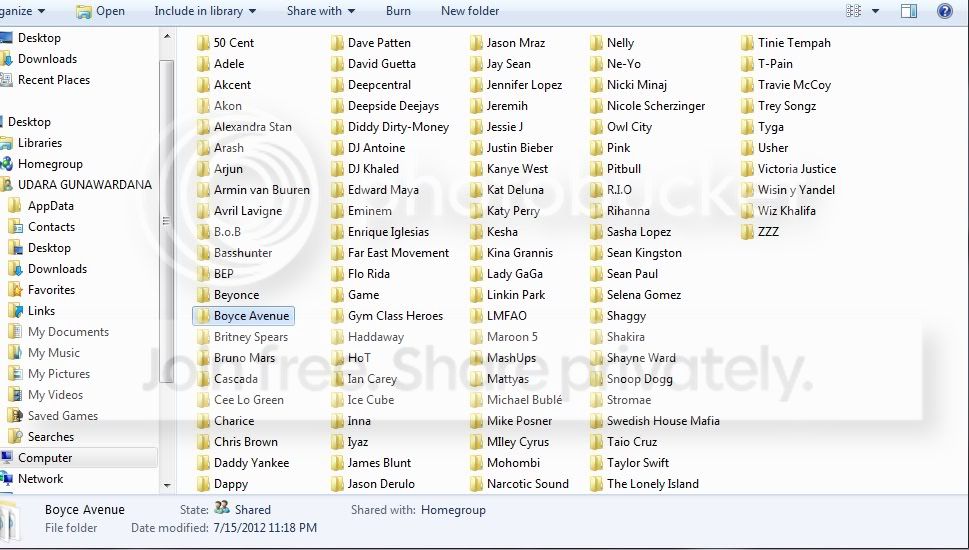
Task: Click the change view icon
Action: [x=853, y=11]
